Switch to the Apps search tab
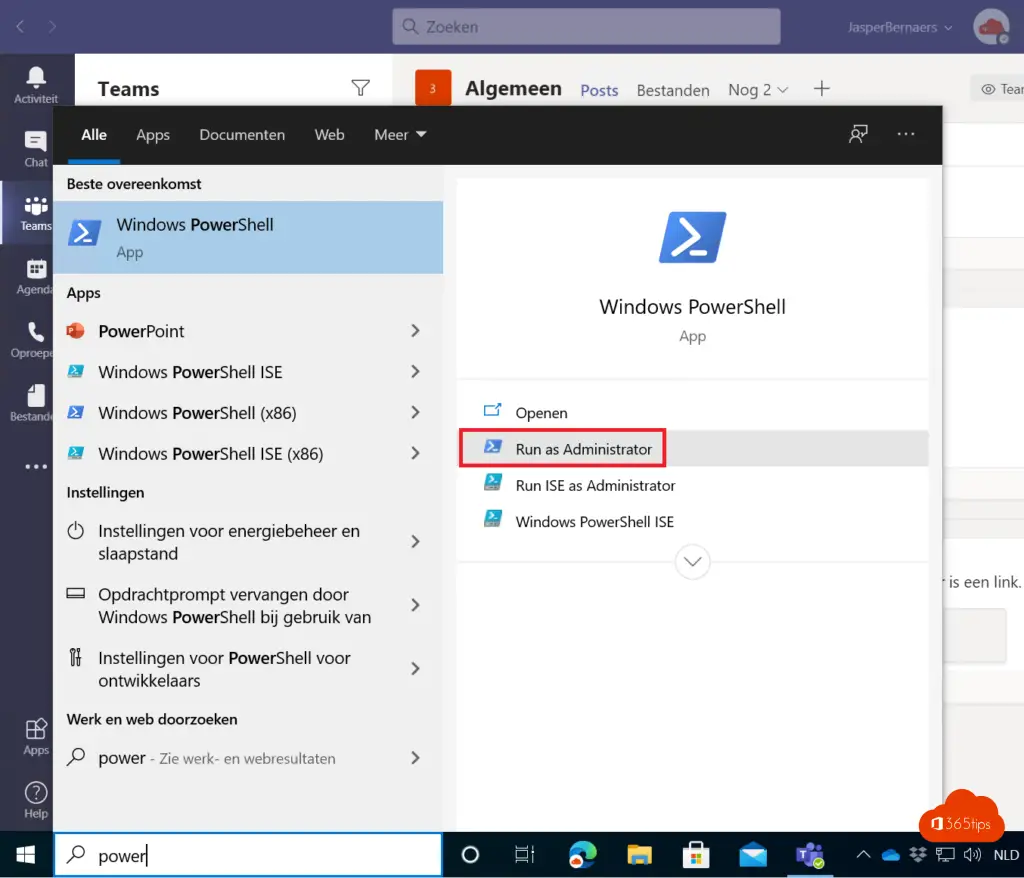 153,134
